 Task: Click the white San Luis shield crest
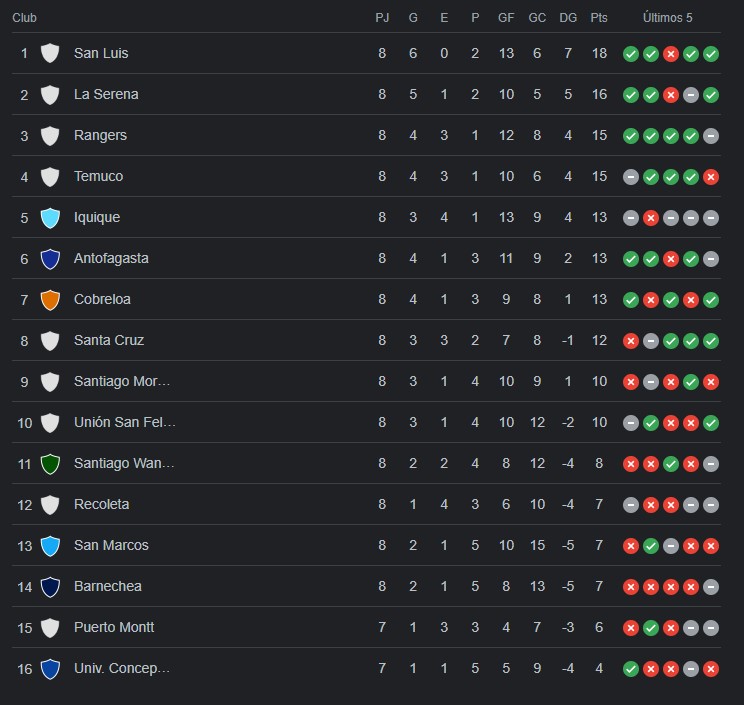(50, 53)
